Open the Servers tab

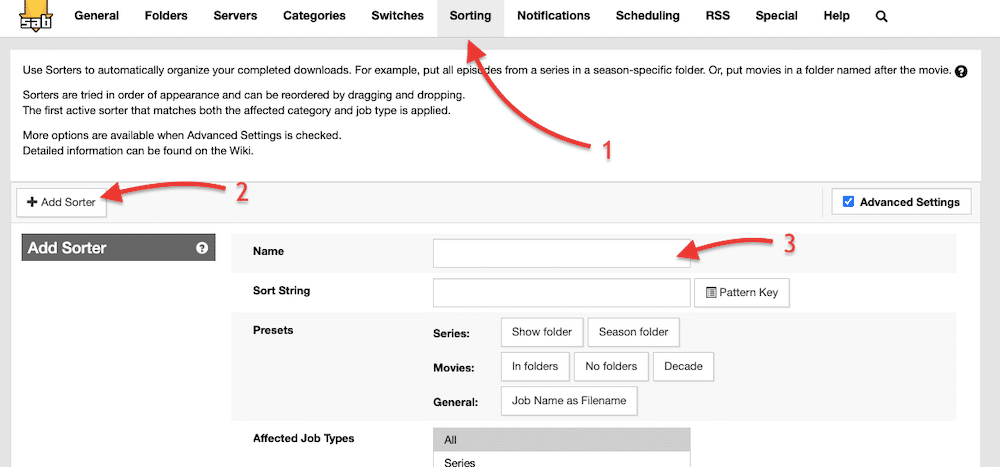coord(236,16)
